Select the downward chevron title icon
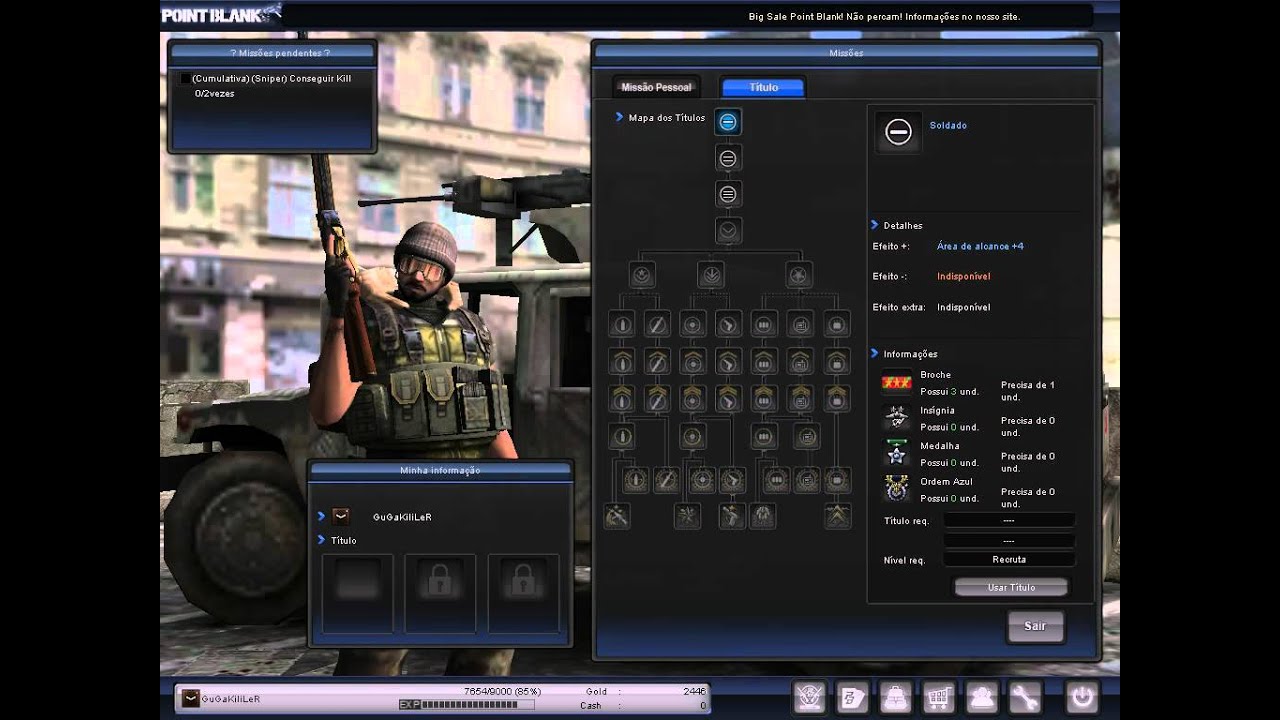Image resolution: width=1280 pixels, height=720 pixels. 728,231
